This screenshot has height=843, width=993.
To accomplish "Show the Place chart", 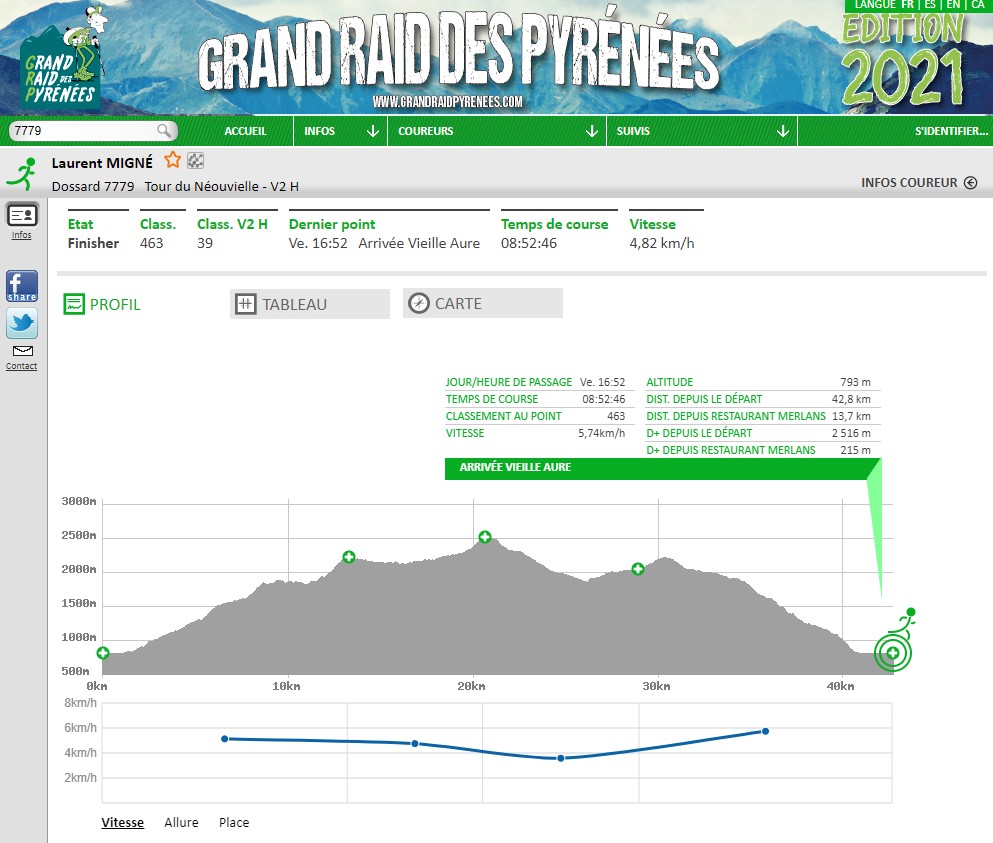I will (234, 822).
